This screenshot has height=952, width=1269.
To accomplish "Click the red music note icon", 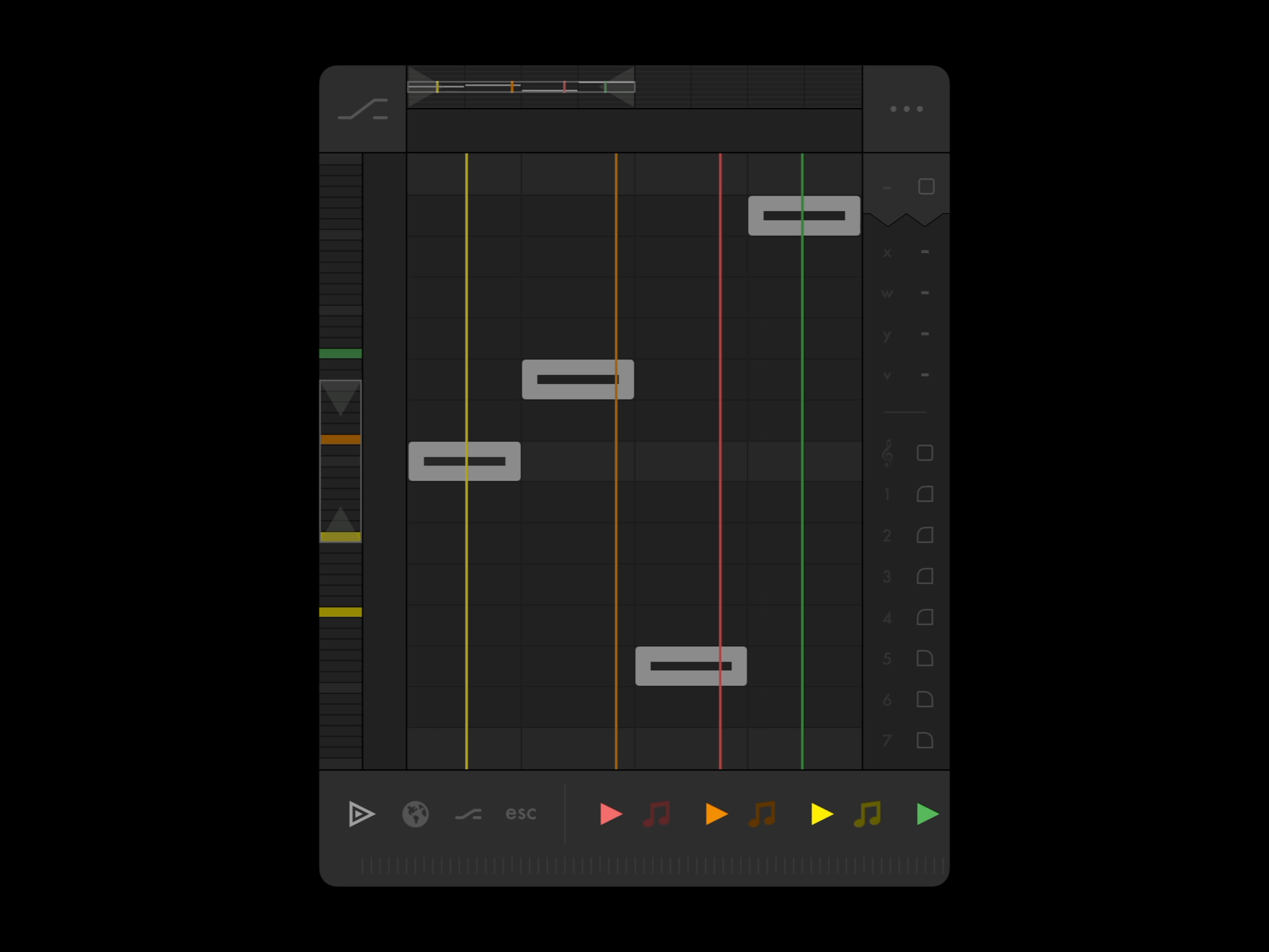I will click(x=657, y=814).
